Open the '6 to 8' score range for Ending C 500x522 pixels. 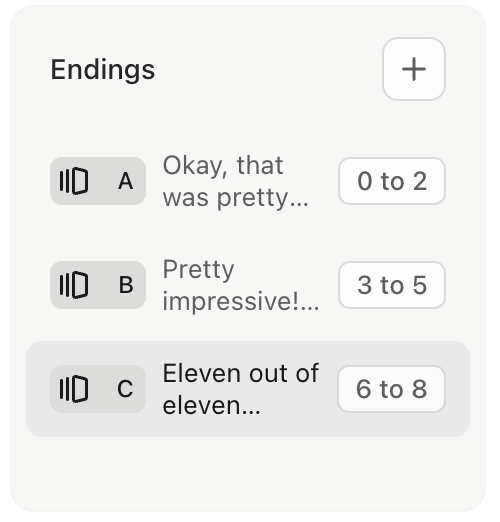[392, 389]
